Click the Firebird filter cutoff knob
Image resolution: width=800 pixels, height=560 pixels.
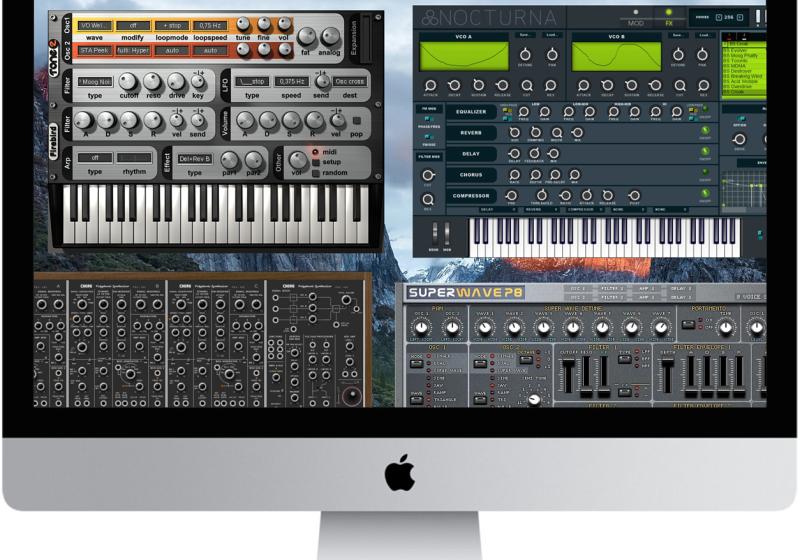(x=128, y=82)
